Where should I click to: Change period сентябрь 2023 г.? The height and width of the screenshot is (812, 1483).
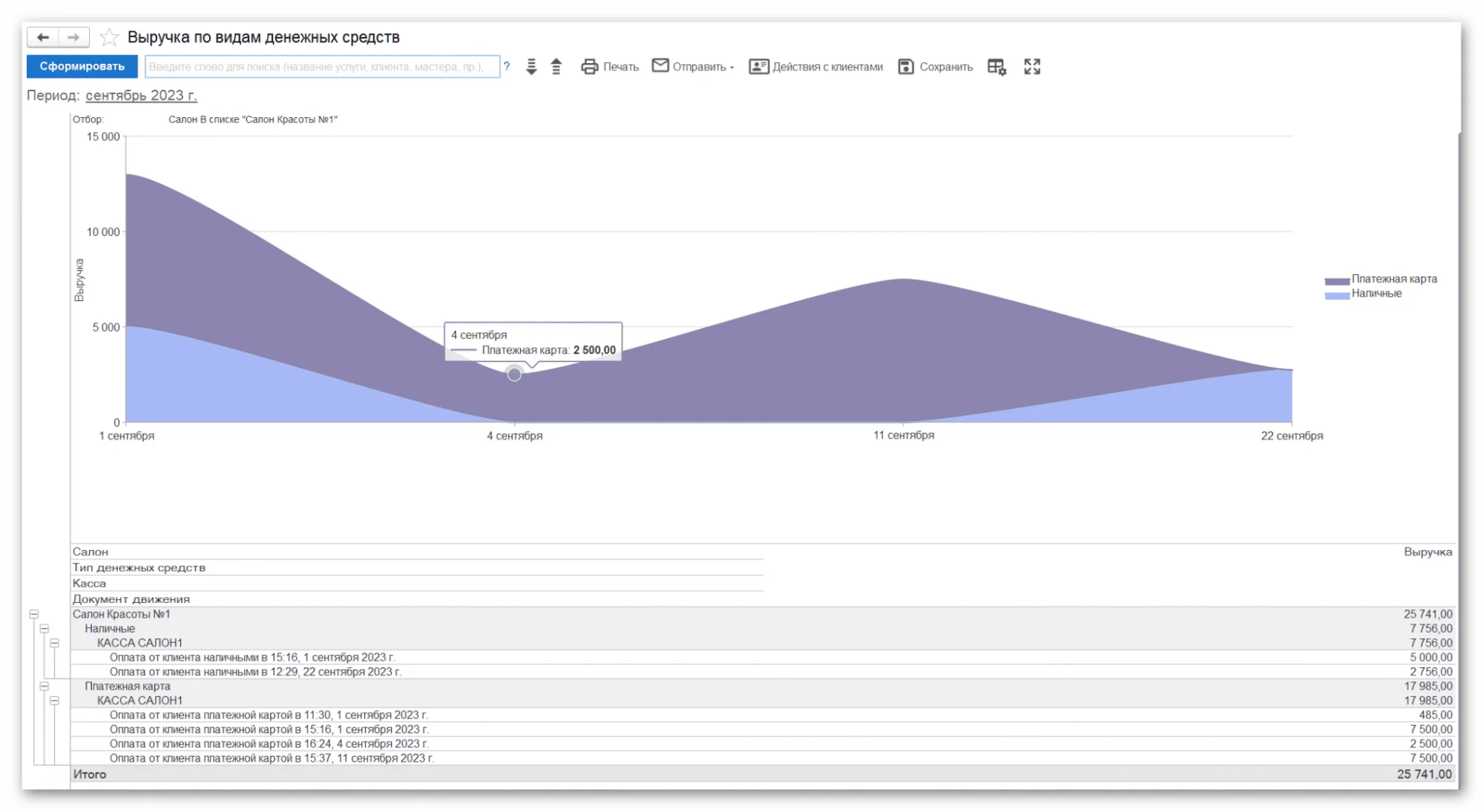(141, 96)
